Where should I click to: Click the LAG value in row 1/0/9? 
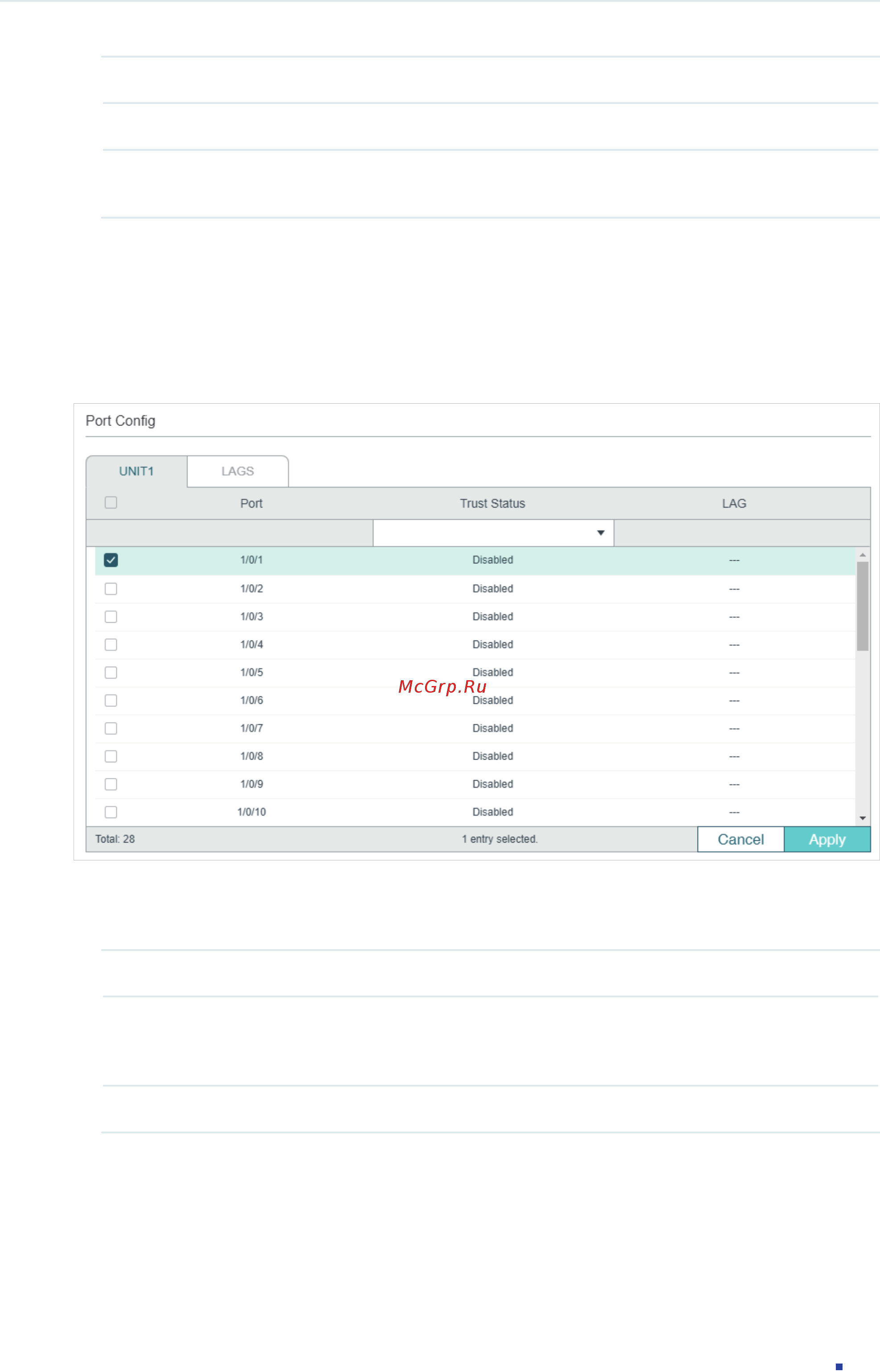pos(734,785)
